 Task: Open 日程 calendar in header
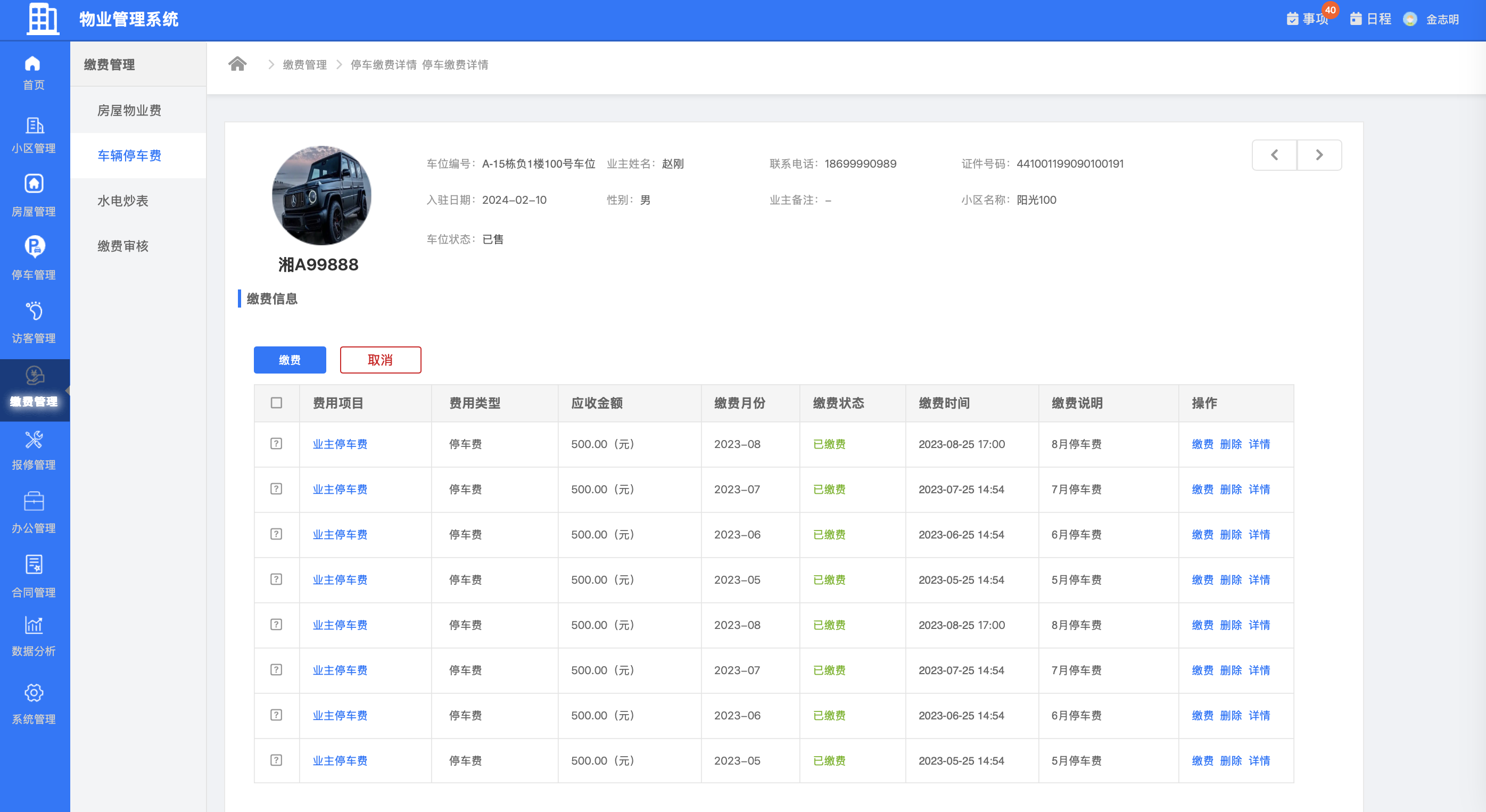click(1371, 19)
